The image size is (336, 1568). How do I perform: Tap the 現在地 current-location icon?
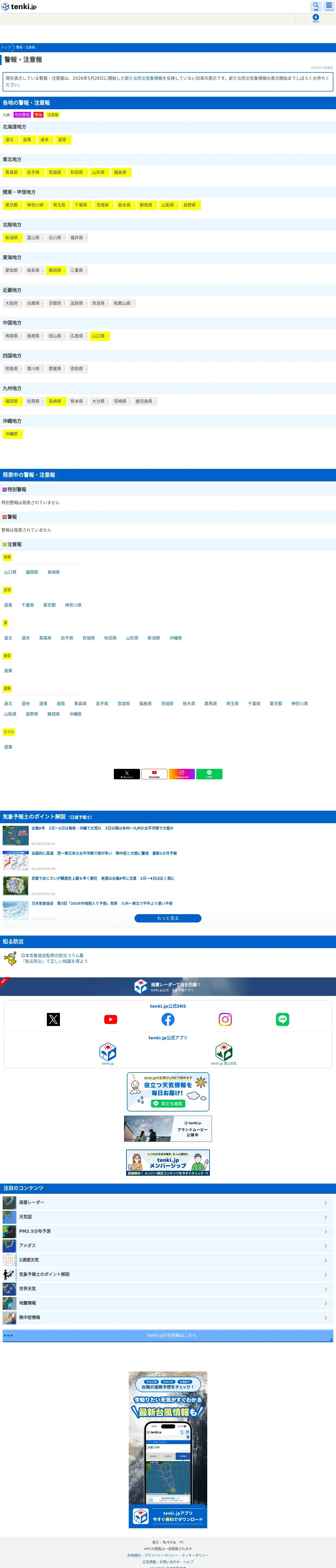coord(316,18)
